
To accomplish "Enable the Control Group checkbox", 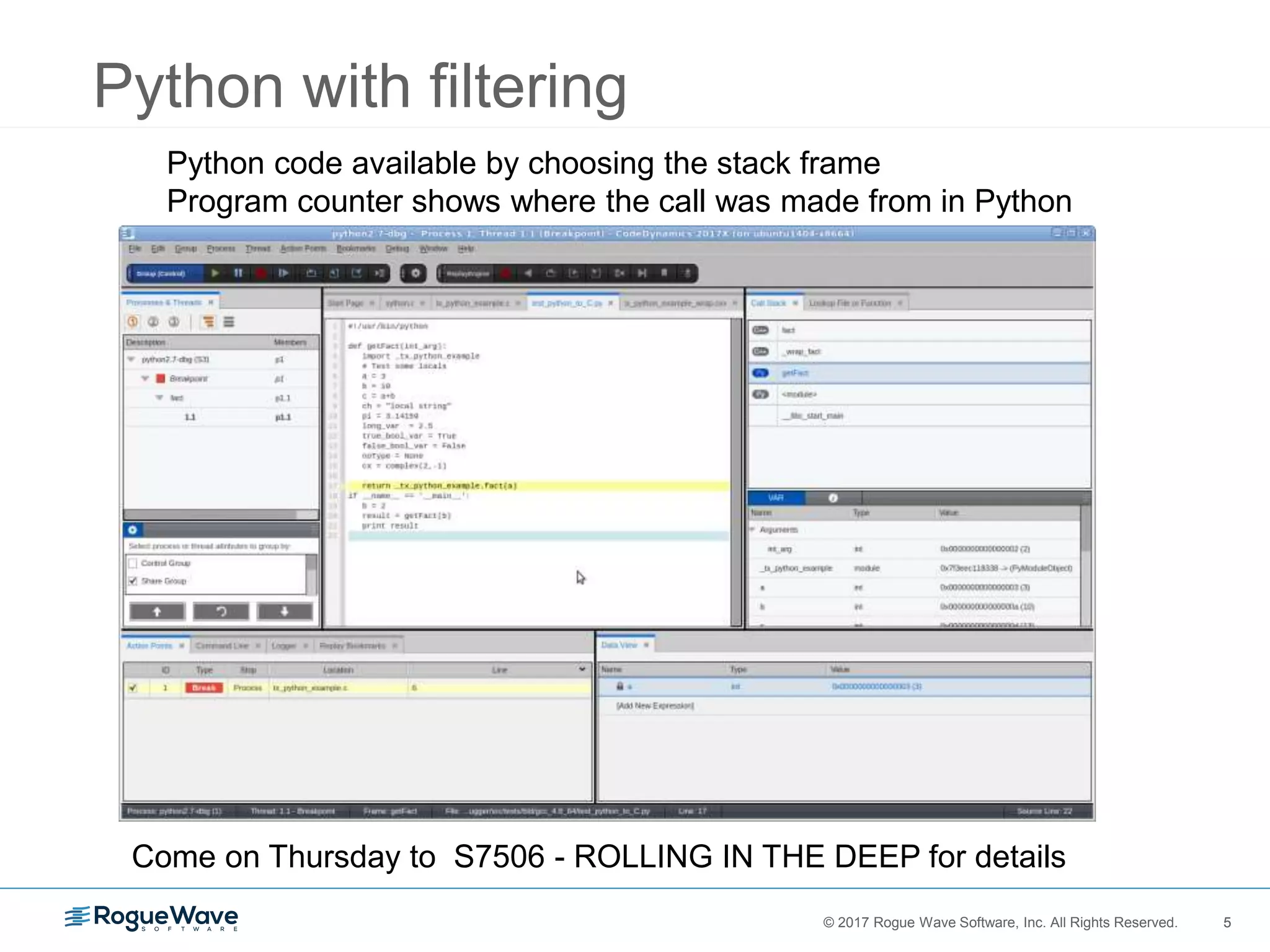I will point(133,563).
